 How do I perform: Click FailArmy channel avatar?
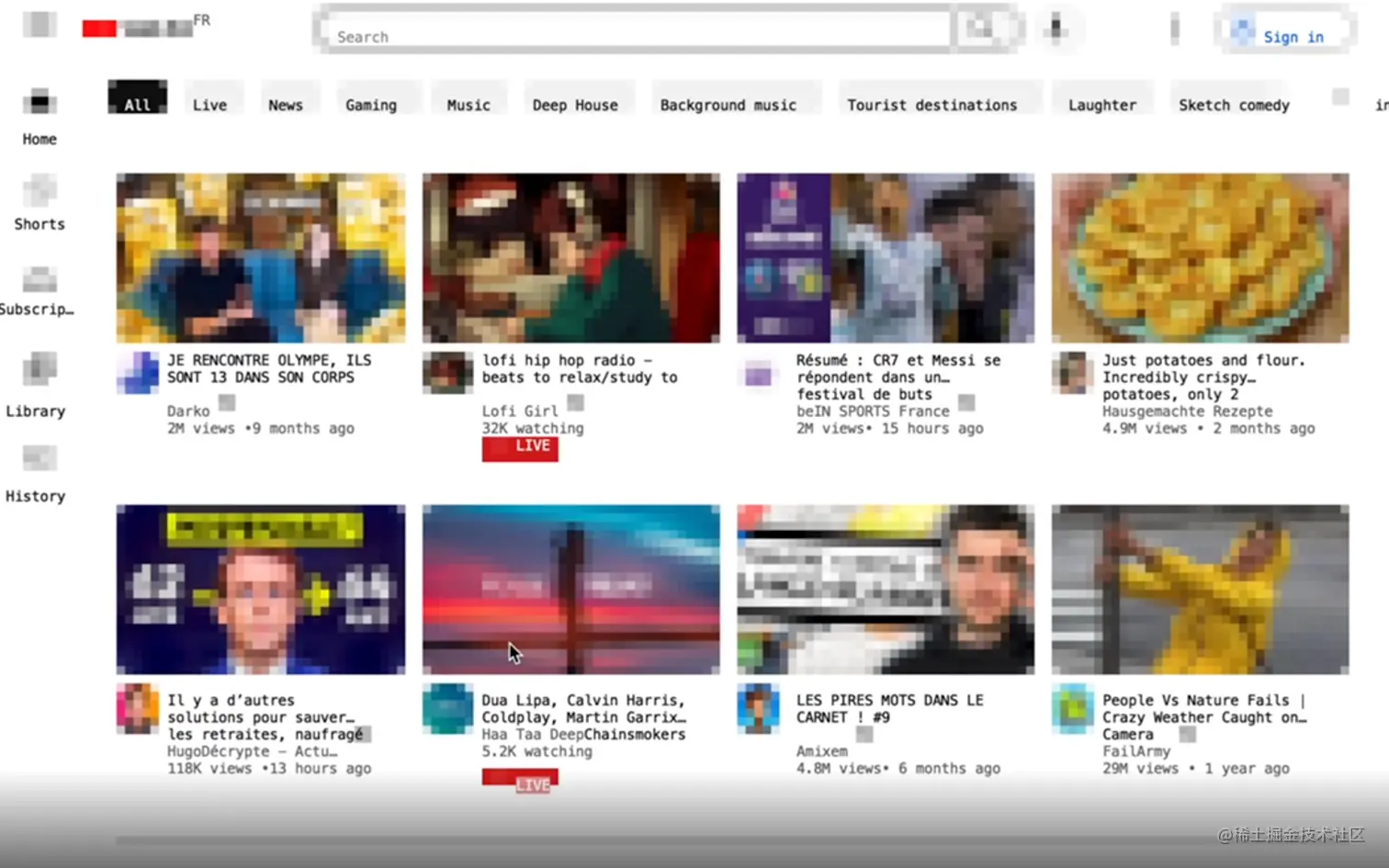click(x=1072, y=708)
